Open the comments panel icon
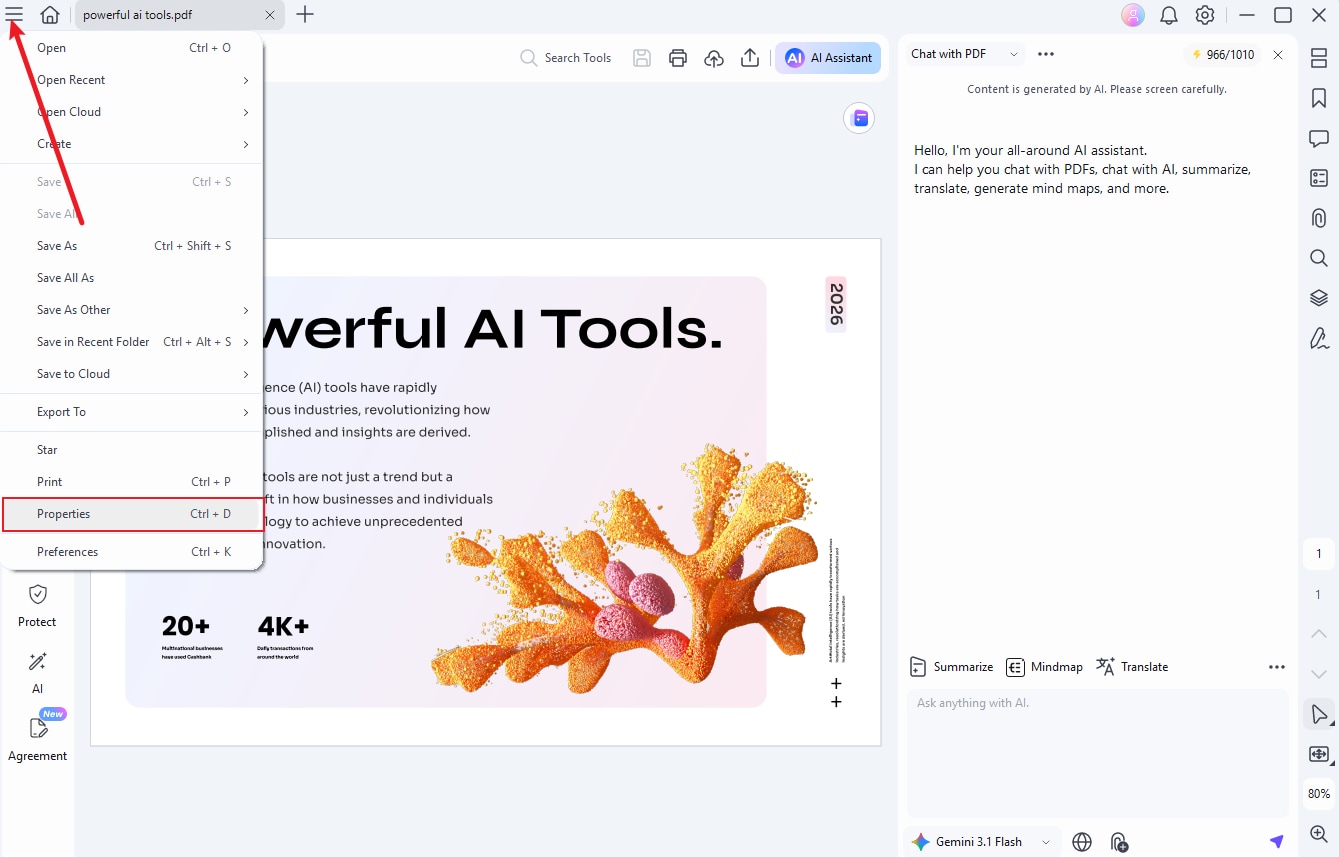The image size is (1339, 857). click(1319, 138)
